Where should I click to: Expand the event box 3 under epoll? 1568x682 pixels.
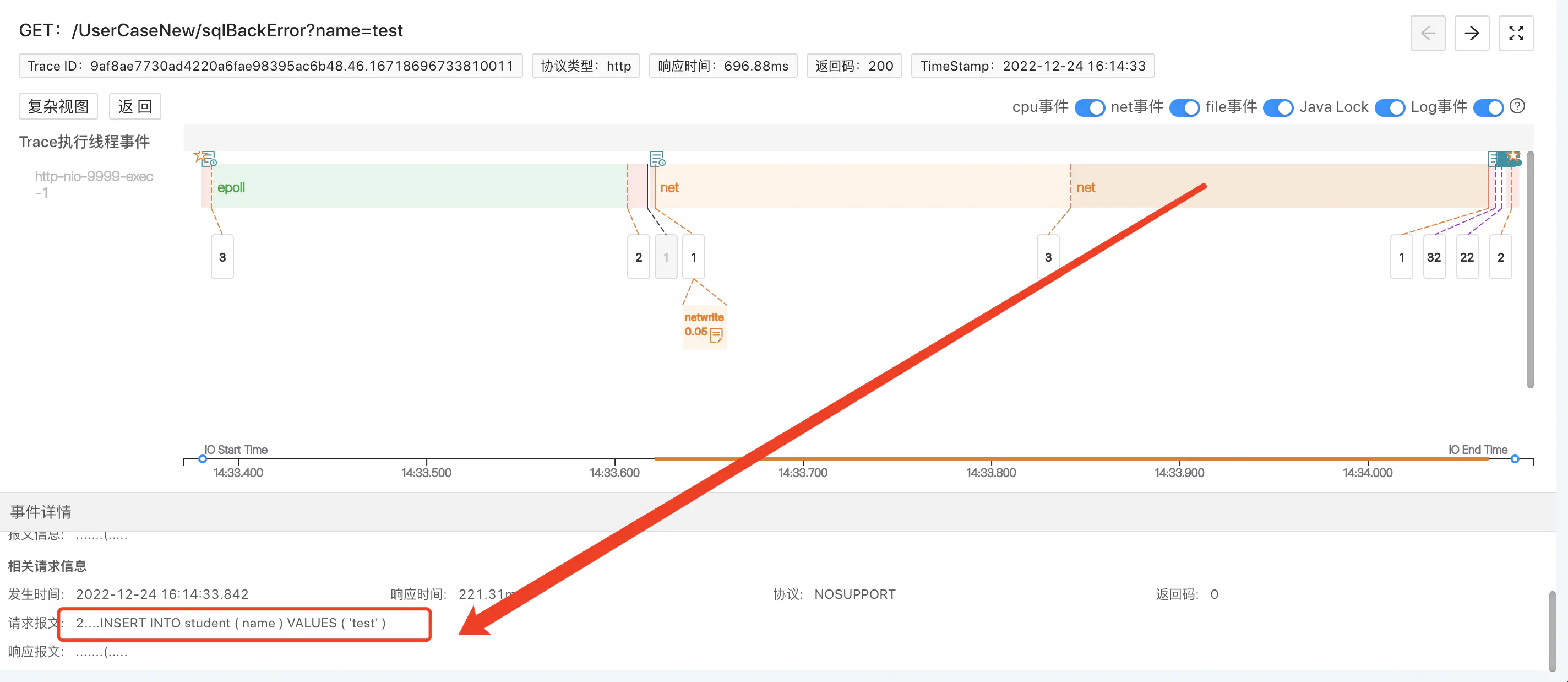click(x=222, y=257)
